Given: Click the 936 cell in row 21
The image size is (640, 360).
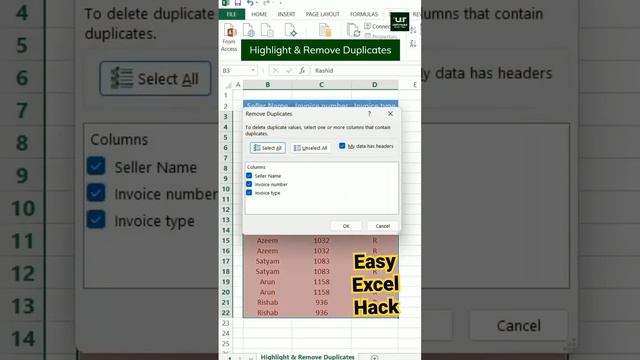Looking at the screenshot, I should tap(322, 302).
